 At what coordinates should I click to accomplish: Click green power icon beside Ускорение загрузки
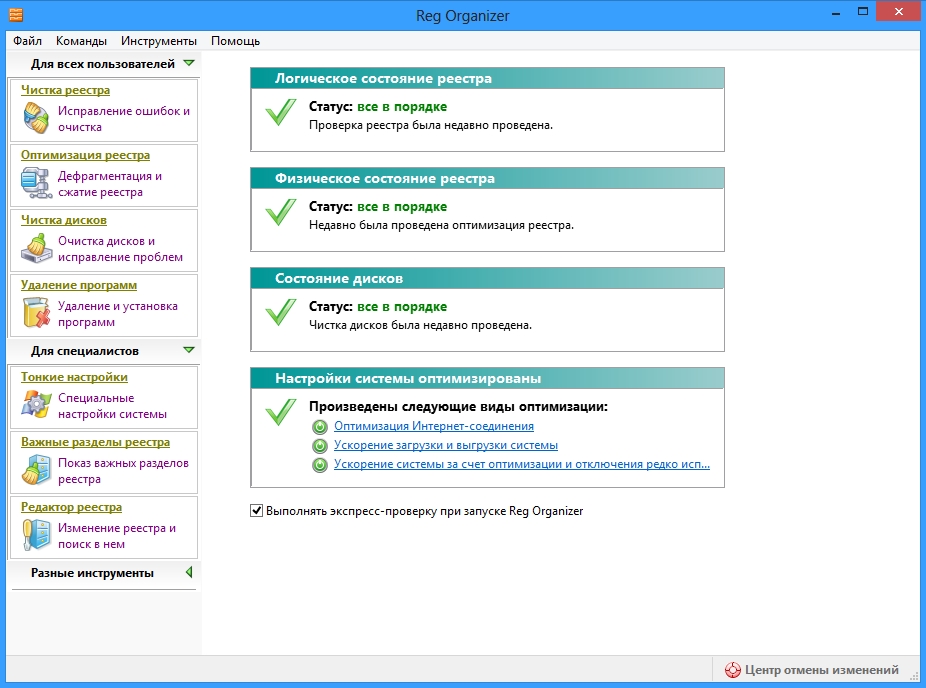[x=319, y=446]
